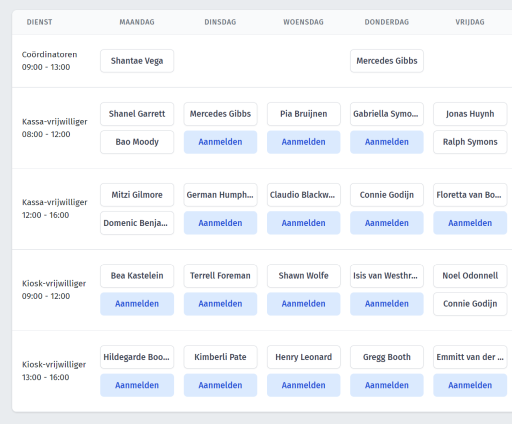Click Ralph Symons on Friday
Screen dimensions: 512x424
point(470,142)
